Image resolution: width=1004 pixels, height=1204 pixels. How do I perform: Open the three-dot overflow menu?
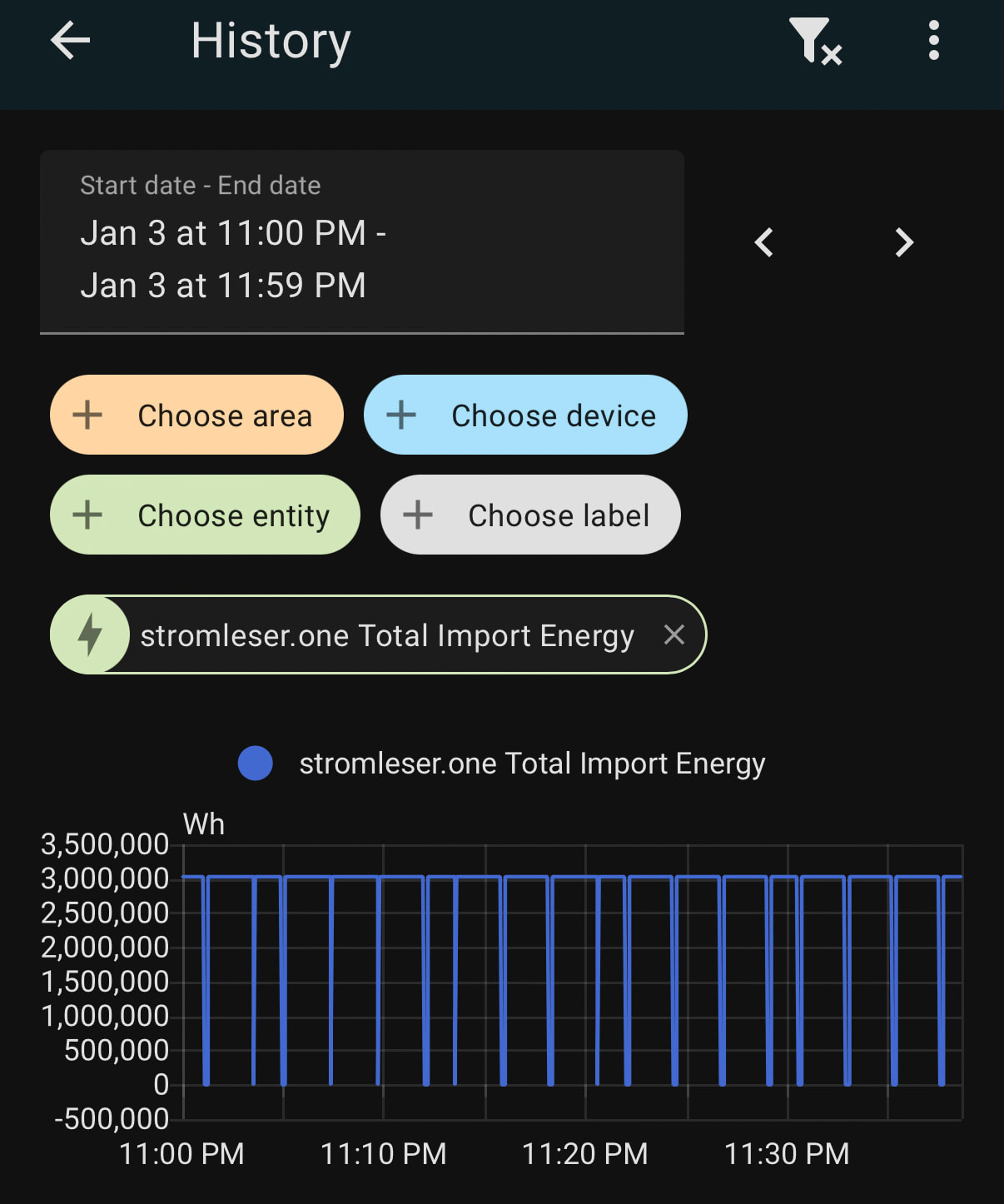point(933,41)
